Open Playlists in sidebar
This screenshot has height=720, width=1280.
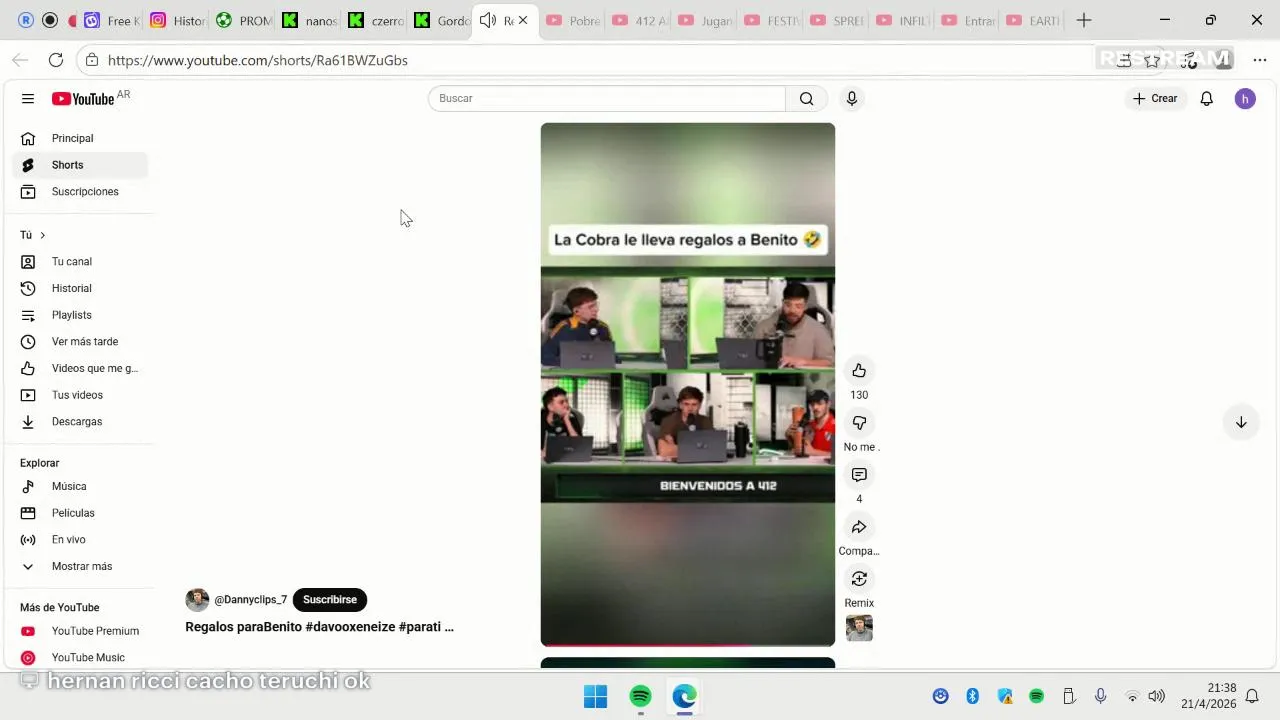tap(80, 315)
